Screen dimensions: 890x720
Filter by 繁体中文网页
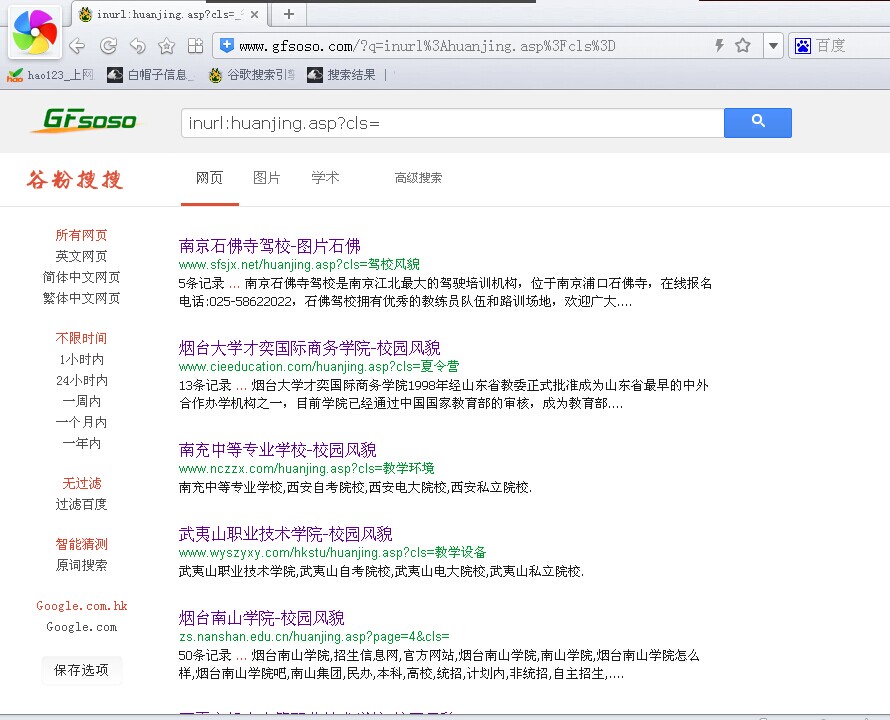tap(81, 298)
